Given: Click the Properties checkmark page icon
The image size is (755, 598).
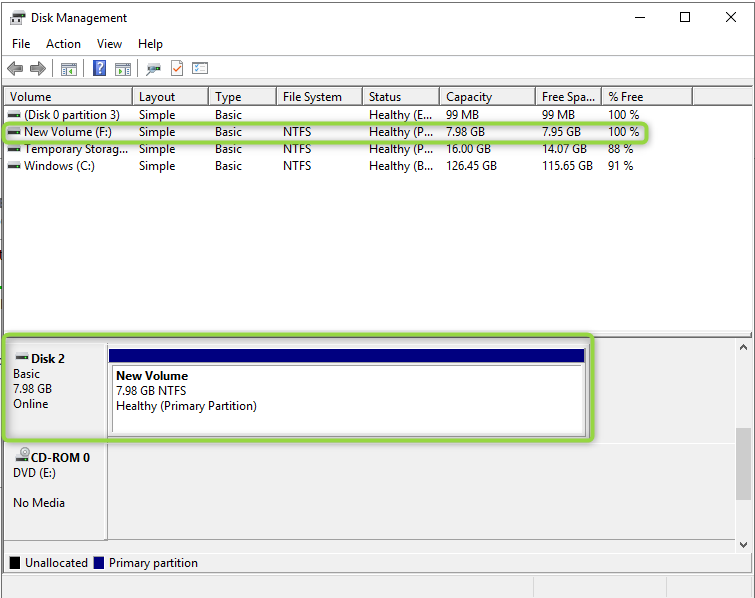Looking at the screenshot, I should (x=177, y=68).
